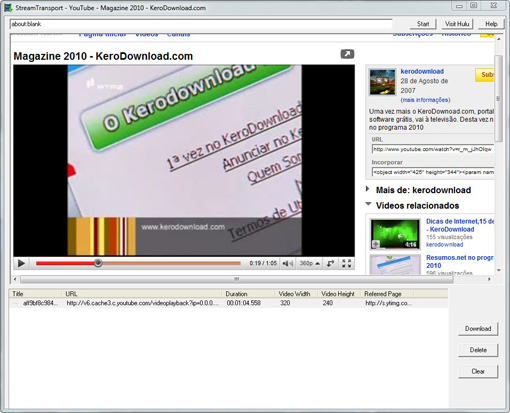Viewport: 510px width, 413px height.
Task: Open 'Dicas de Internet' related video thumbnail
Action: tap(395, 234)
